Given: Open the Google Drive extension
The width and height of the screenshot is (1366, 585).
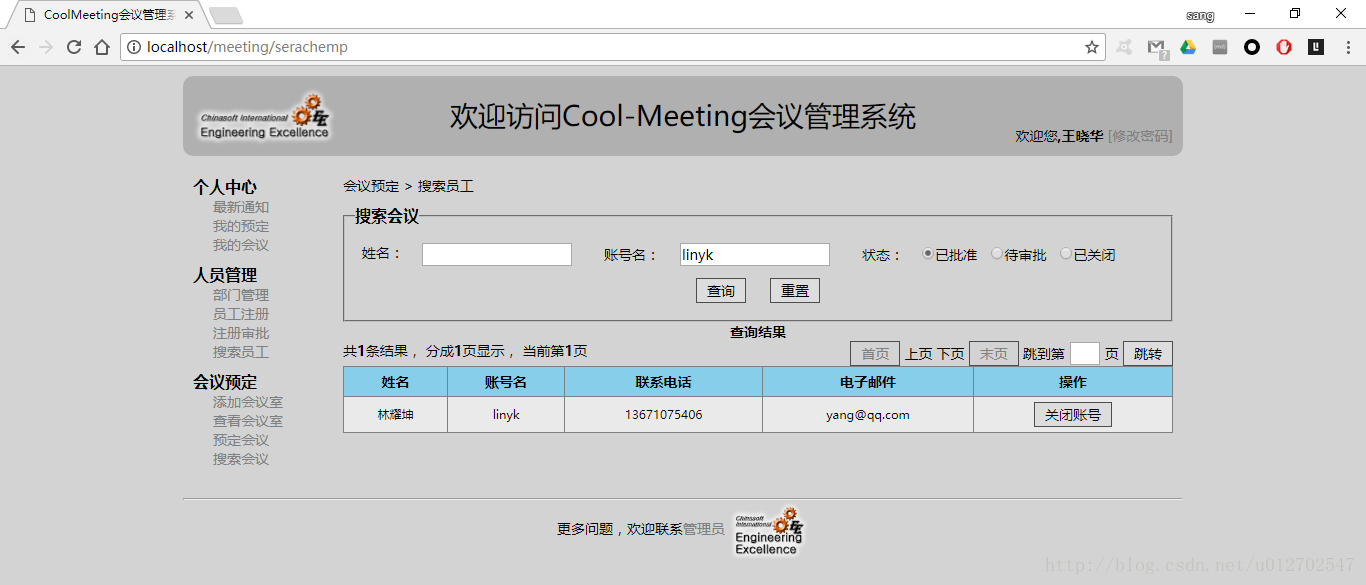Looking at the screenshot, I should click(1188, 47).
